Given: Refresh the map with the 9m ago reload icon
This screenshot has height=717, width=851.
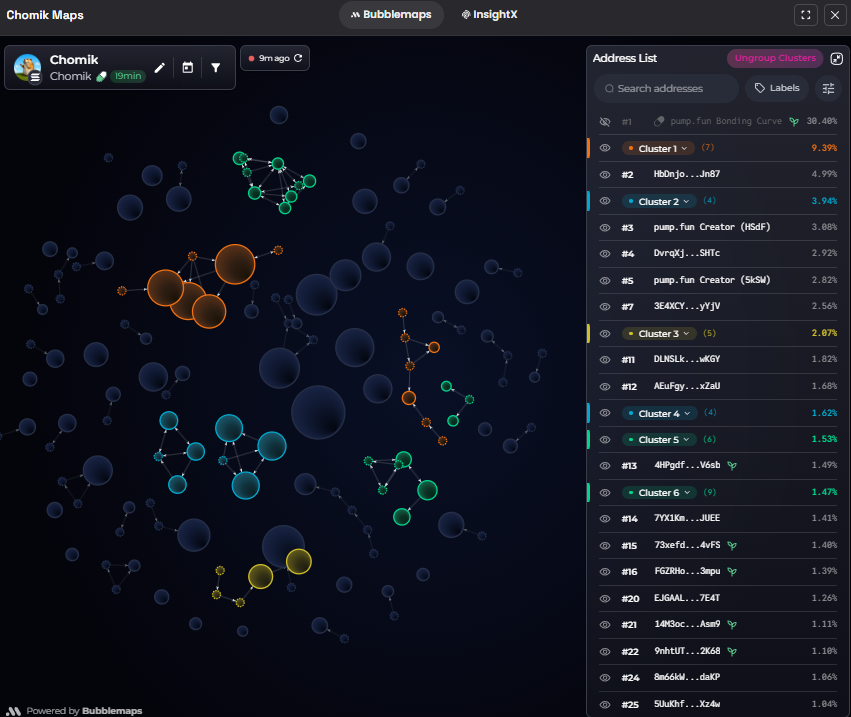Looking at the screenshot, I should pyautogui.click(x=298, y=58).
